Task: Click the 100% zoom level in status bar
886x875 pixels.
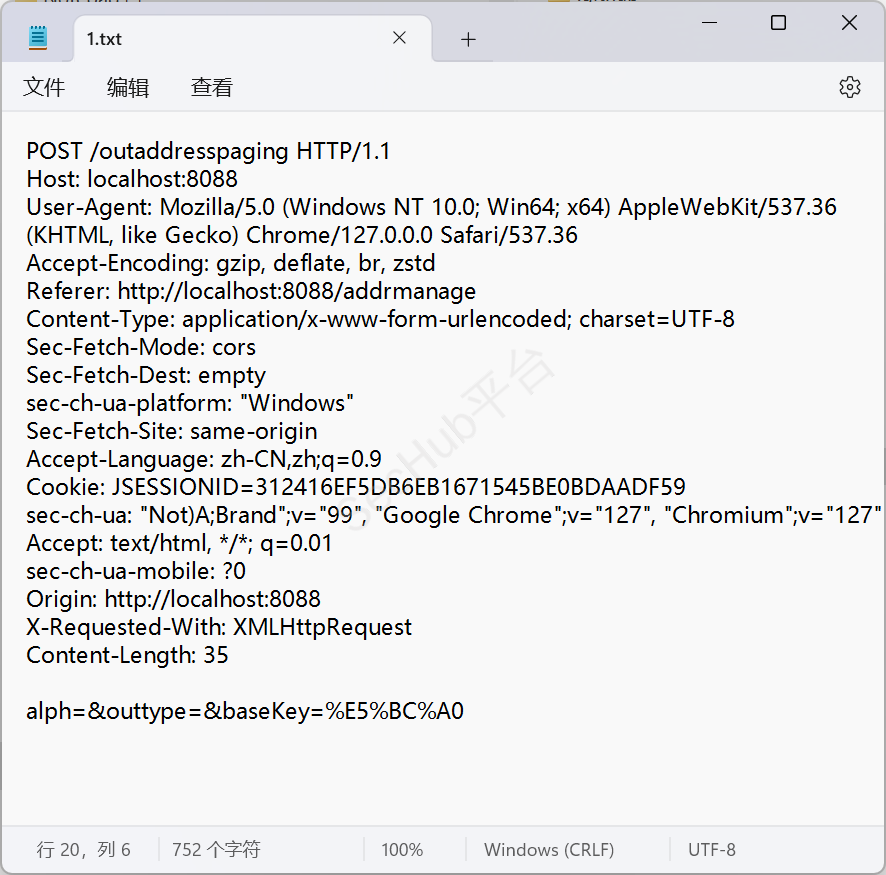Action: pos(402,850)
